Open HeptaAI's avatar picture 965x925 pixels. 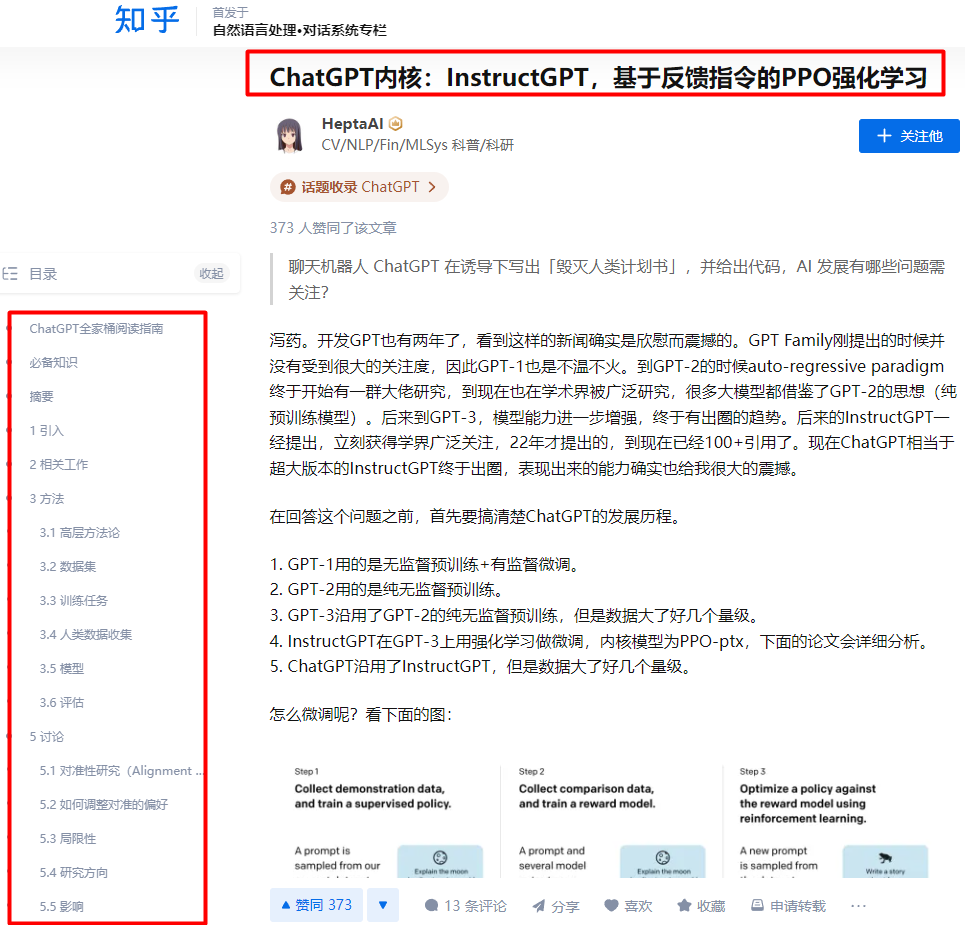pos(289,135)
